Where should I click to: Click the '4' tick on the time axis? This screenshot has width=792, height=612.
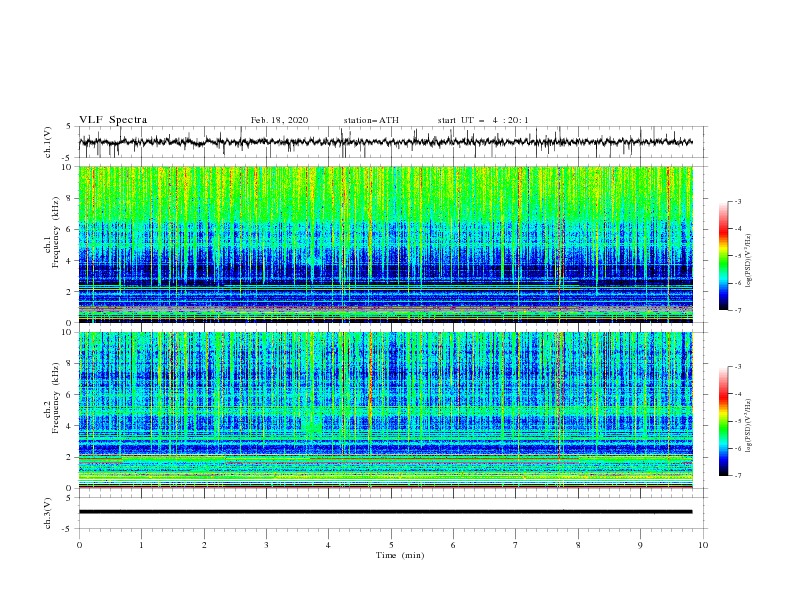point(328,545)
